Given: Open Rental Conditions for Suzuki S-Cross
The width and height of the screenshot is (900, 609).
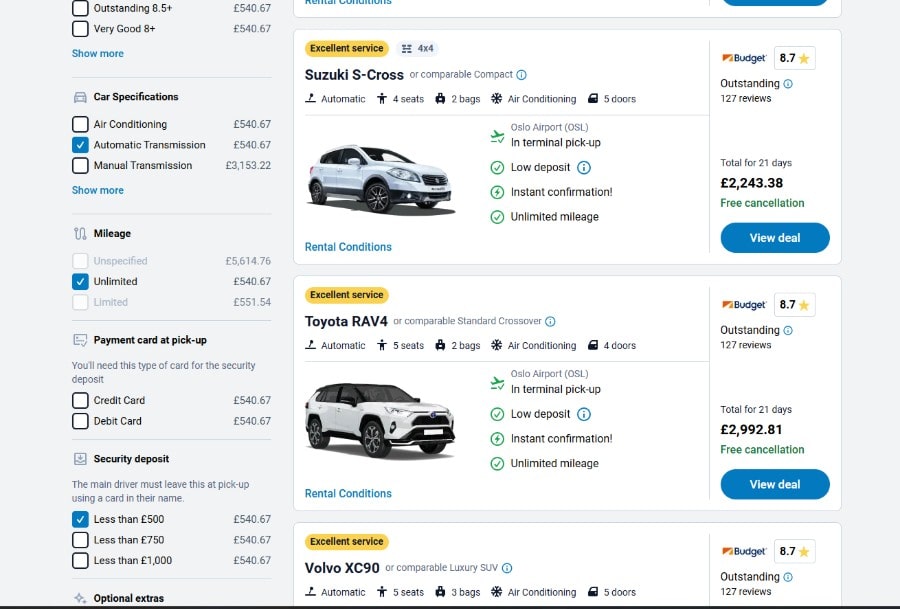Looking at the screenshot, I should tap(348, 247).
